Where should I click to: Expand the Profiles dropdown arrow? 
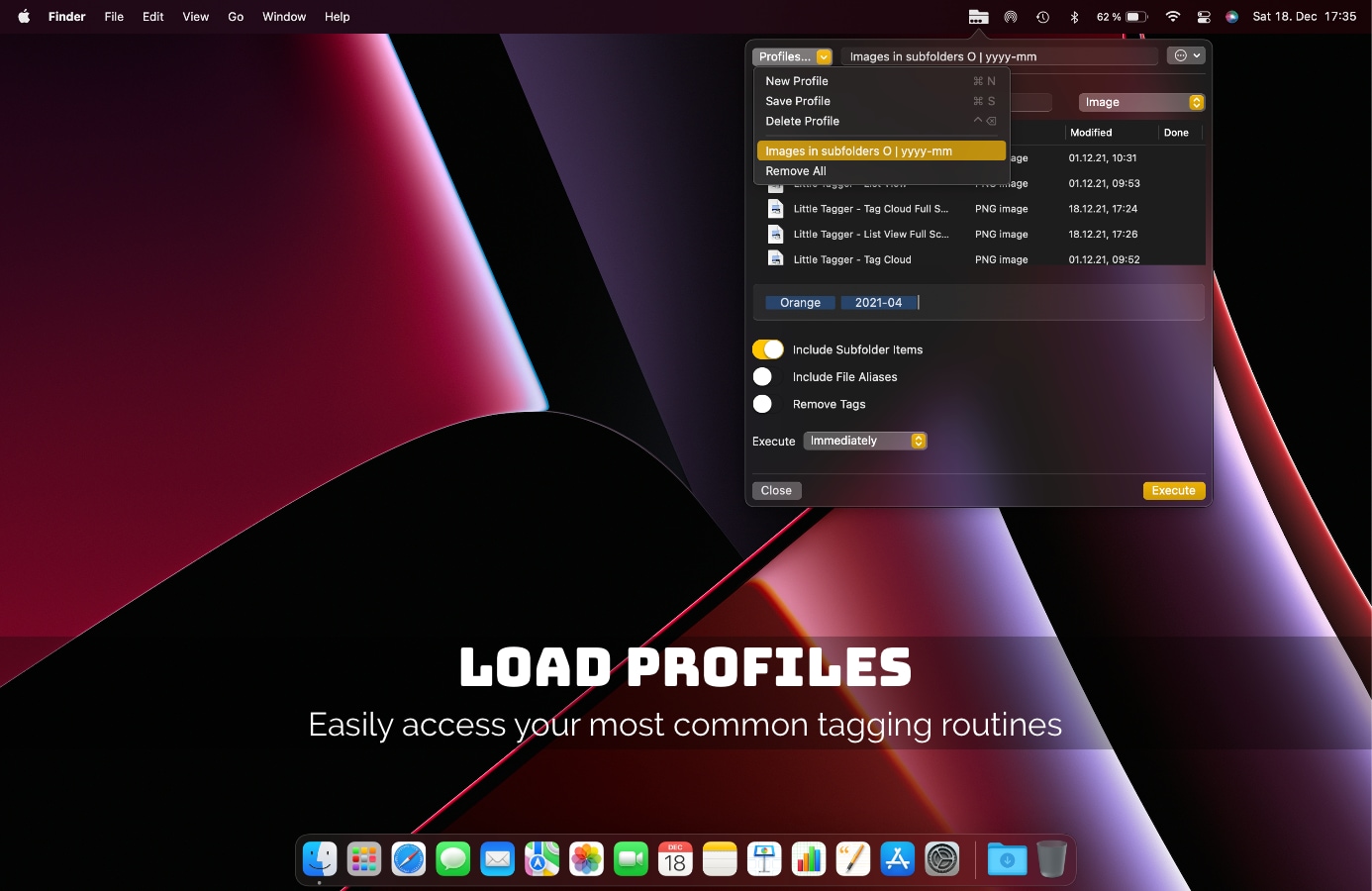click(823, 55)
